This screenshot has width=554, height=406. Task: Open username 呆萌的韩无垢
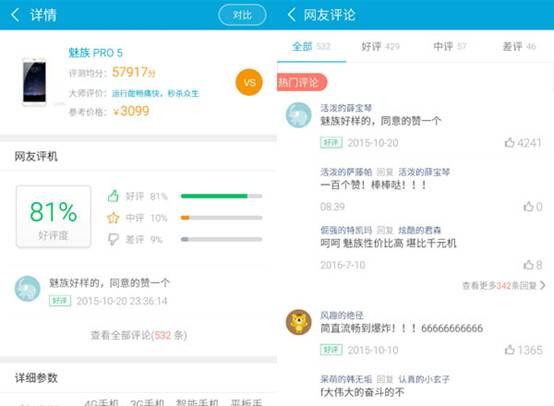point(346,379)
